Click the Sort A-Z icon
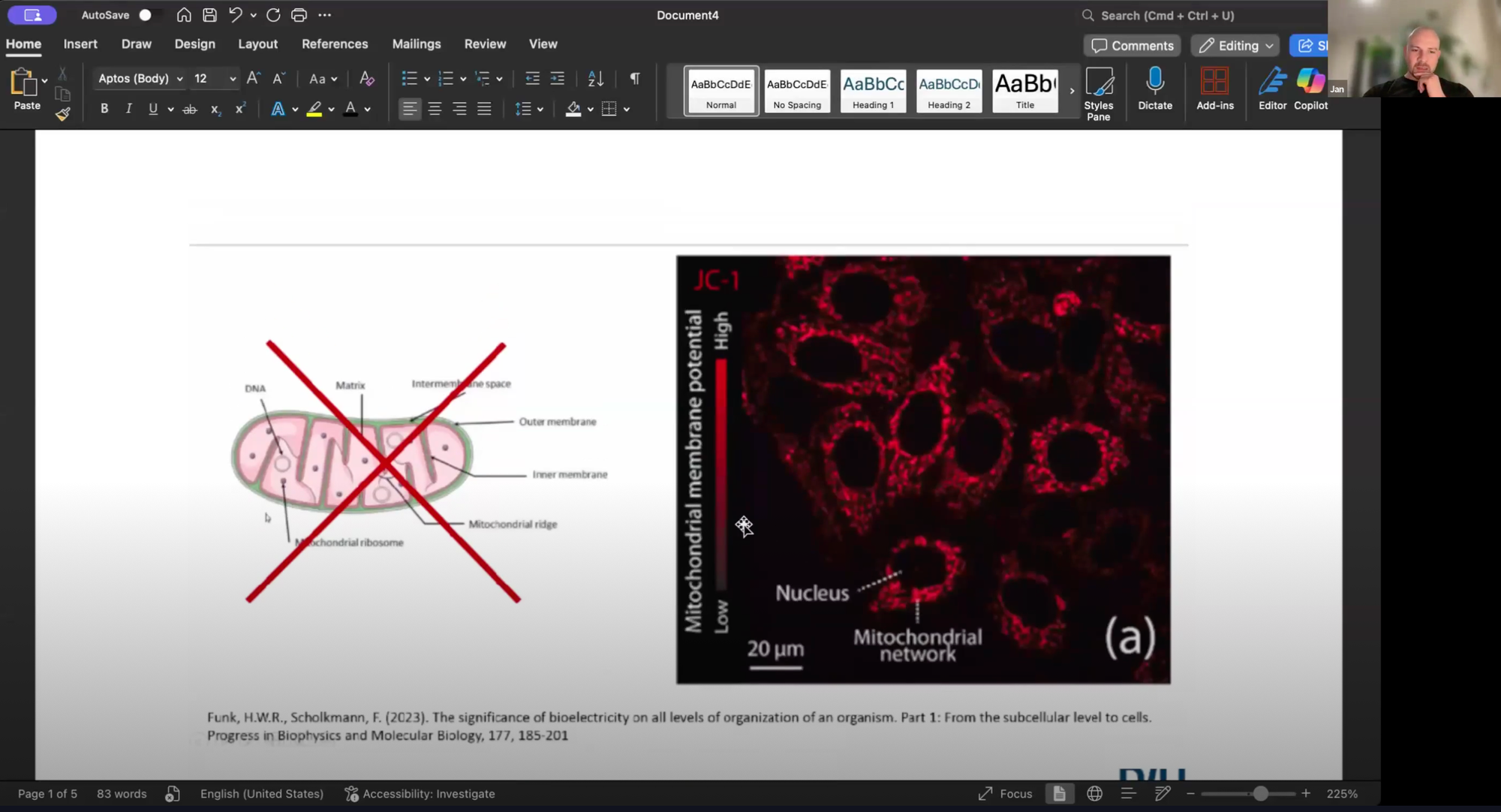 tap(595, 79)
